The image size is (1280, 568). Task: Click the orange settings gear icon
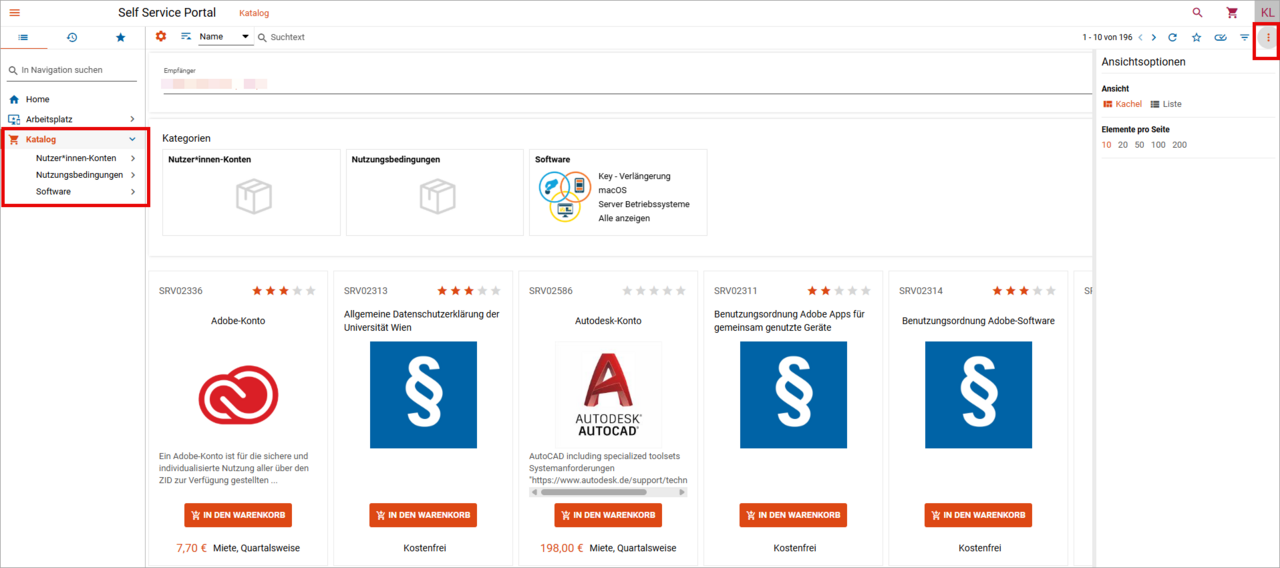(x=161, y=37)
